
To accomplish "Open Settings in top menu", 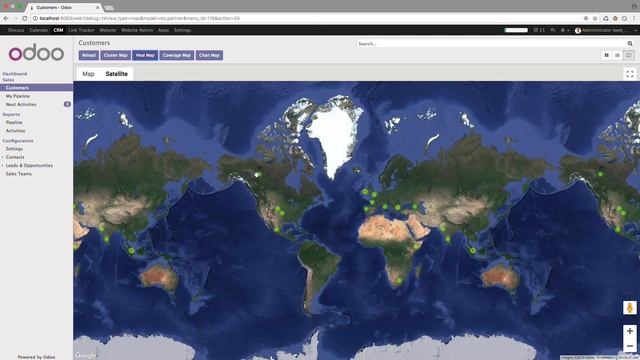I will pyautogui.click(x=182, y=30).
